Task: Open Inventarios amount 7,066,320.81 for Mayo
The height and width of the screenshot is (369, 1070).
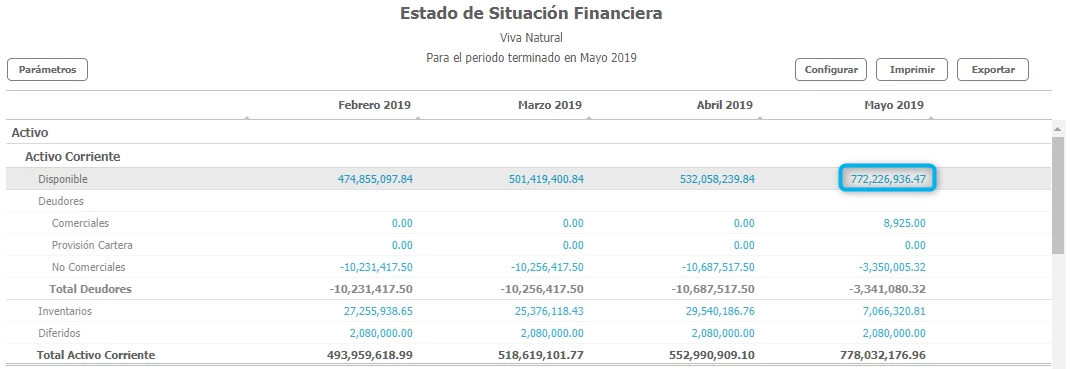Action: point(894,311)
